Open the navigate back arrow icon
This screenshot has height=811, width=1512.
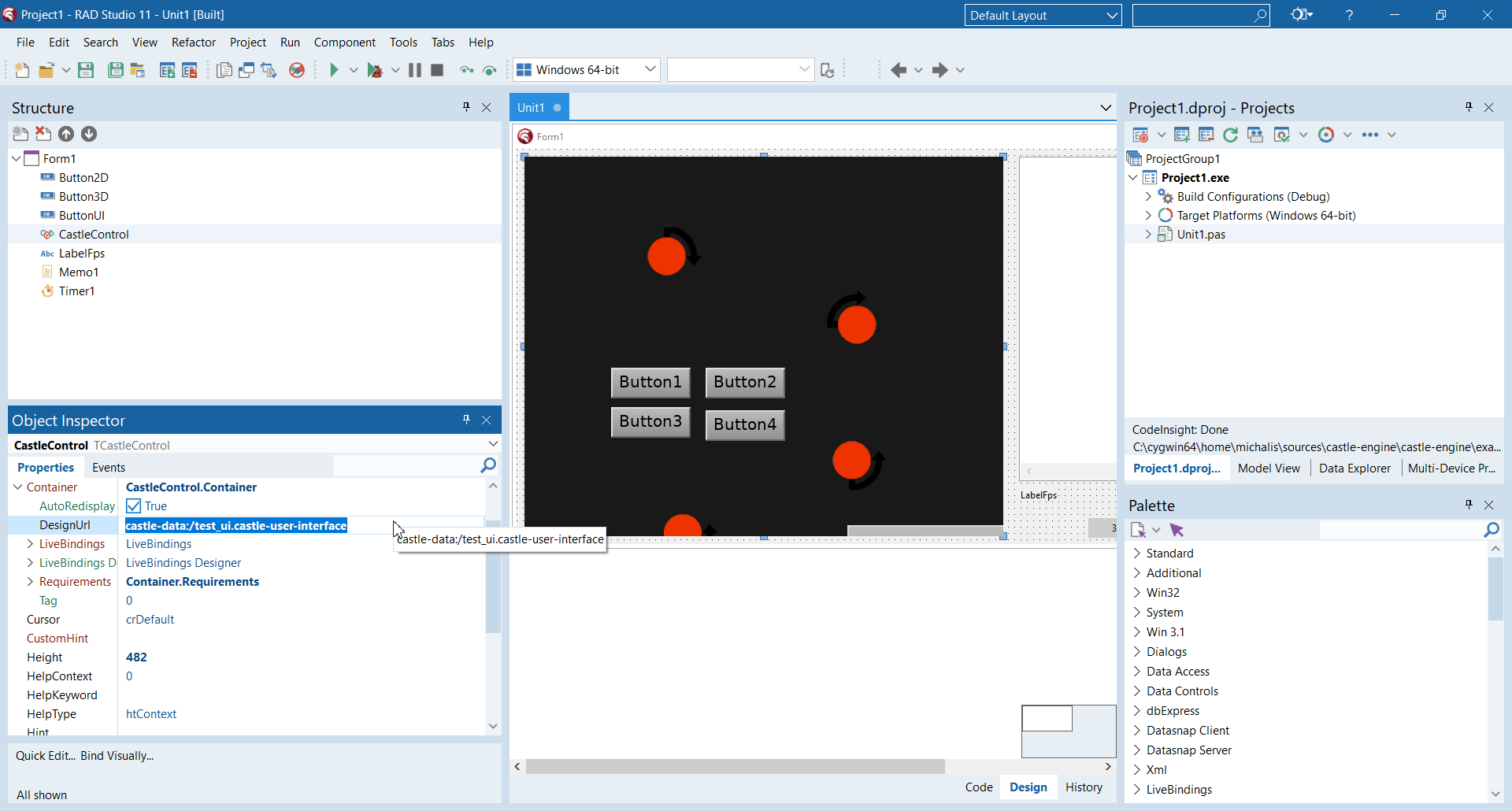coord(898,69)
